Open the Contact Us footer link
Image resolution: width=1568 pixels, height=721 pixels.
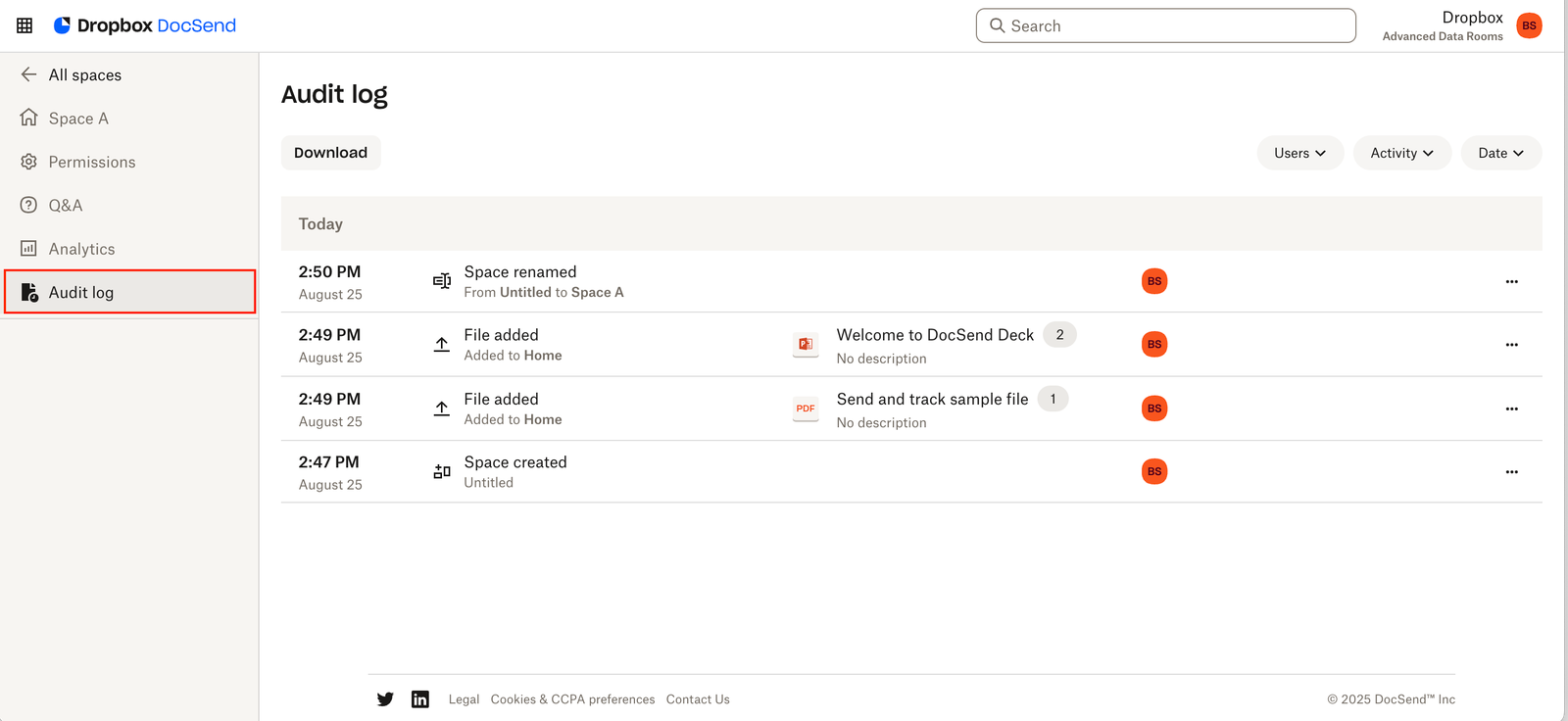(698, 699)
